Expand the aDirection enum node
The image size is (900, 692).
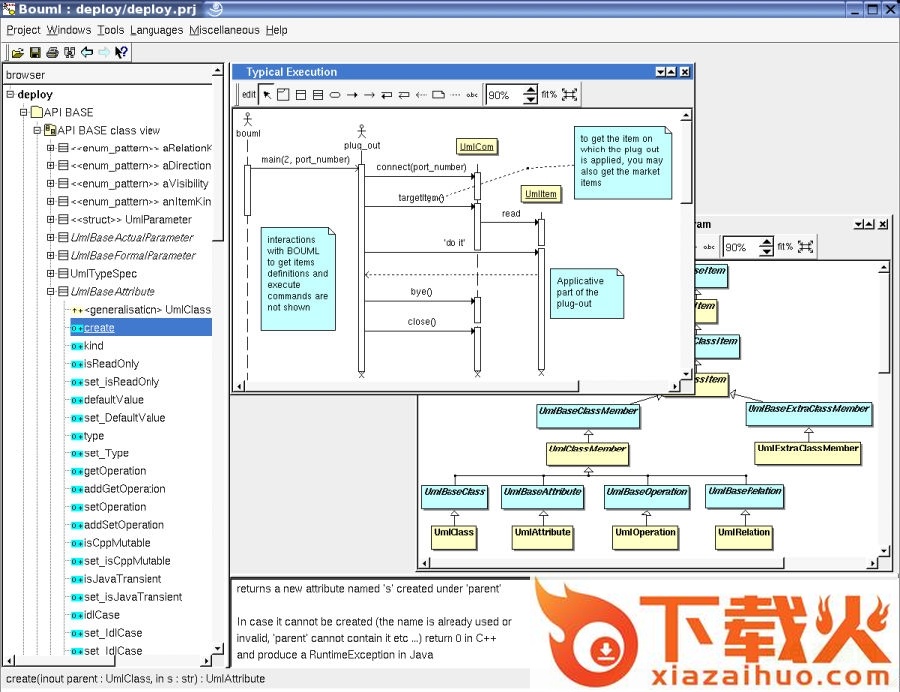pos(51,166)
